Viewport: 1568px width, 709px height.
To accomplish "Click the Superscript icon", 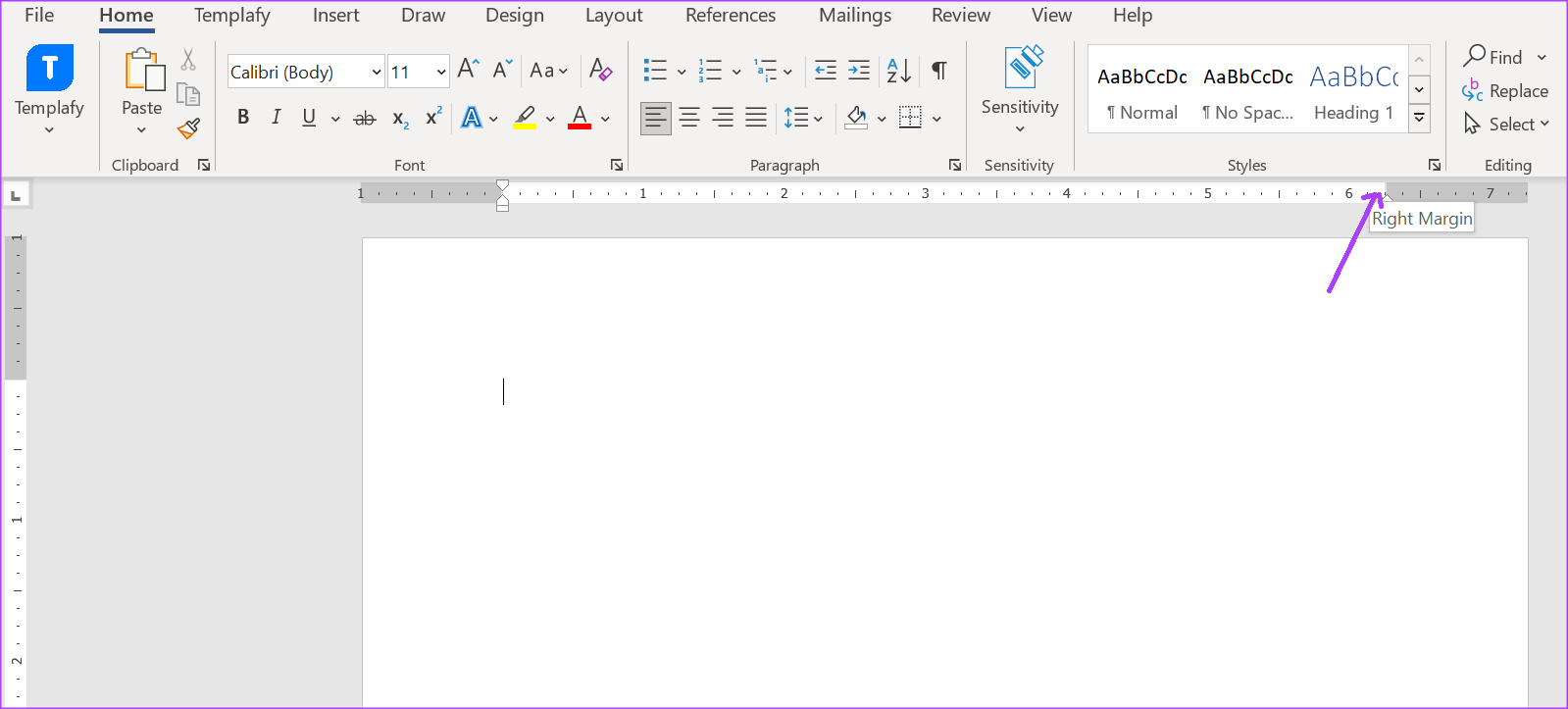I will coord(433,118).
